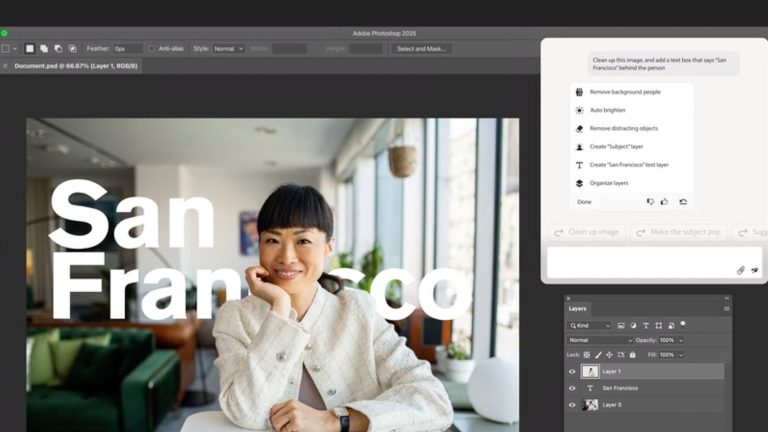
Task: Filter layers by pixel layers icon
Action: coord(621,326)
